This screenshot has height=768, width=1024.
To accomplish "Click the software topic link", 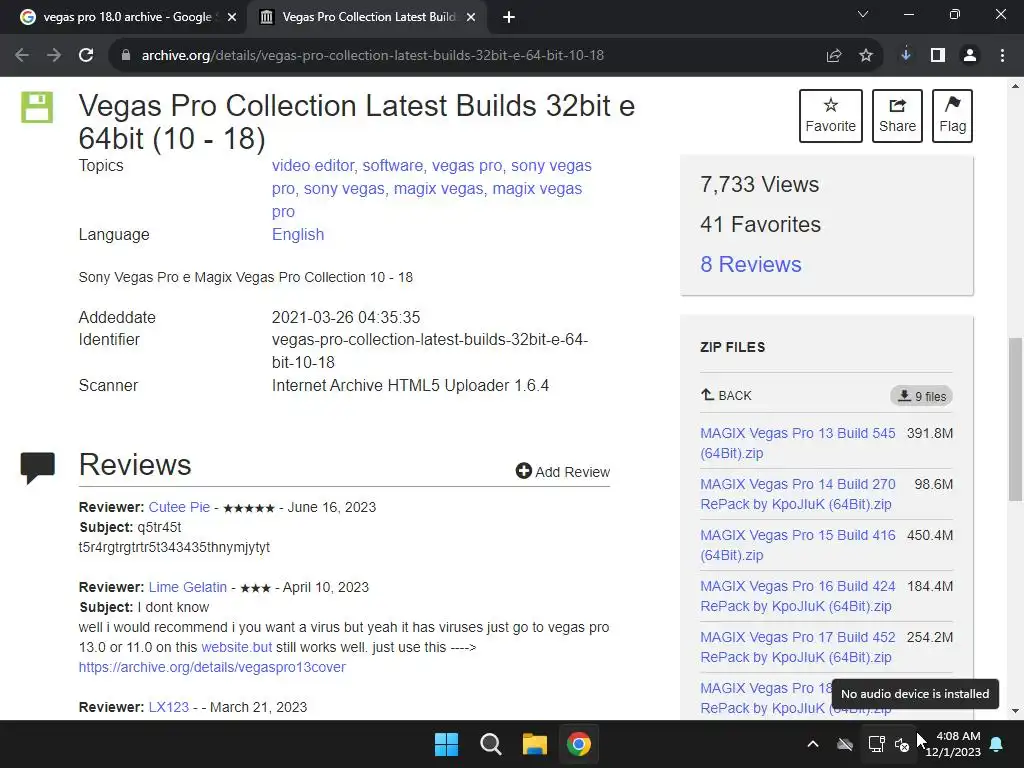I will (x=392, y=166).
